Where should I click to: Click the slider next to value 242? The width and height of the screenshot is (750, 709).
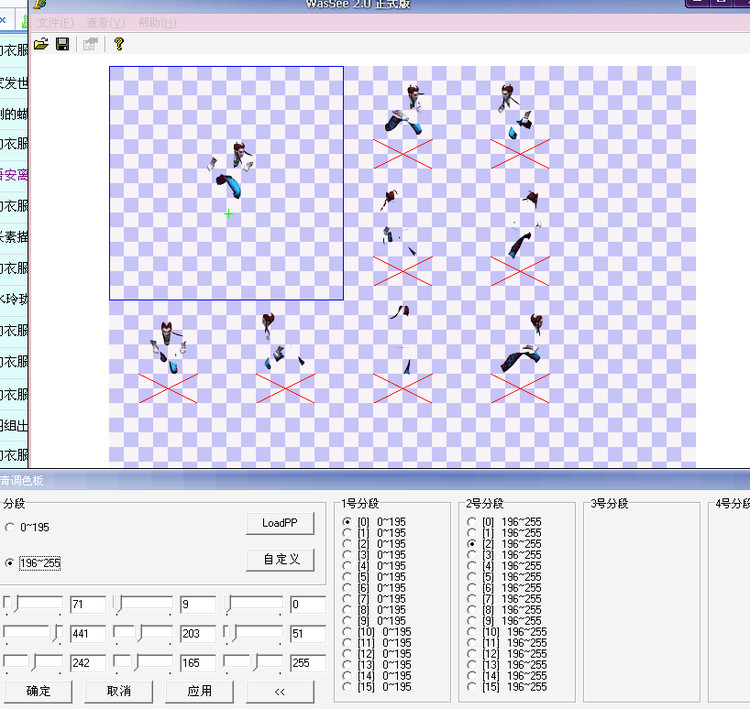33,663
